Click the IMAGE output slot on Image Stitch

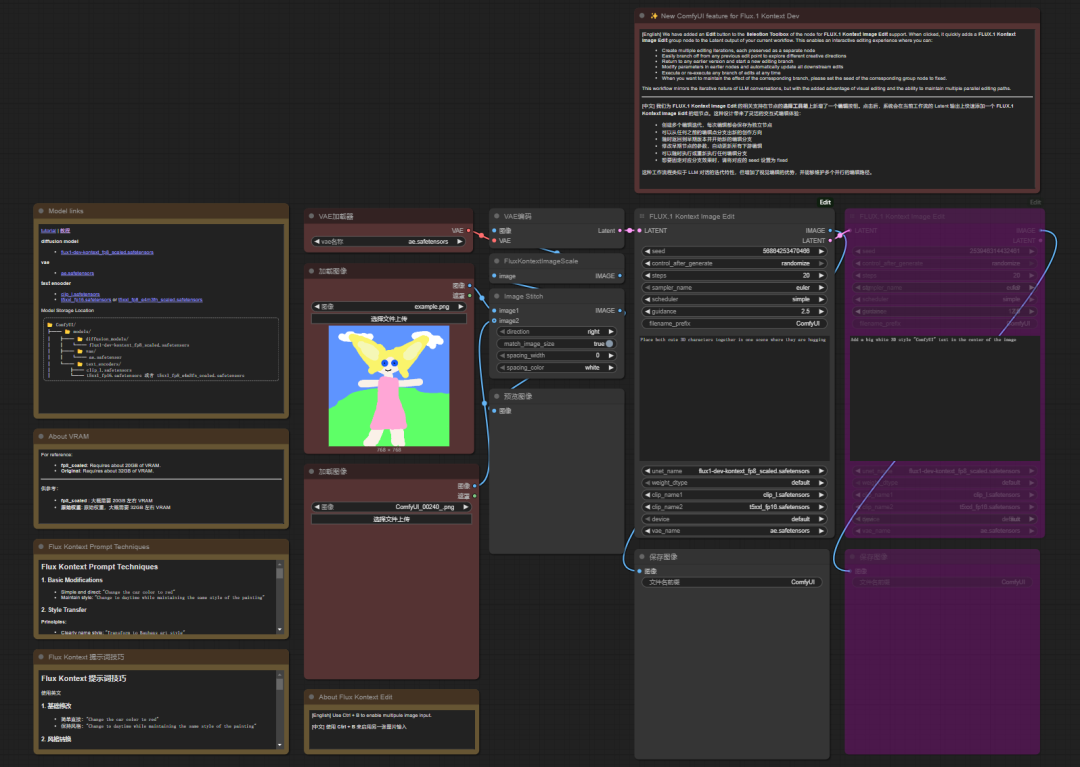(620, 311)
